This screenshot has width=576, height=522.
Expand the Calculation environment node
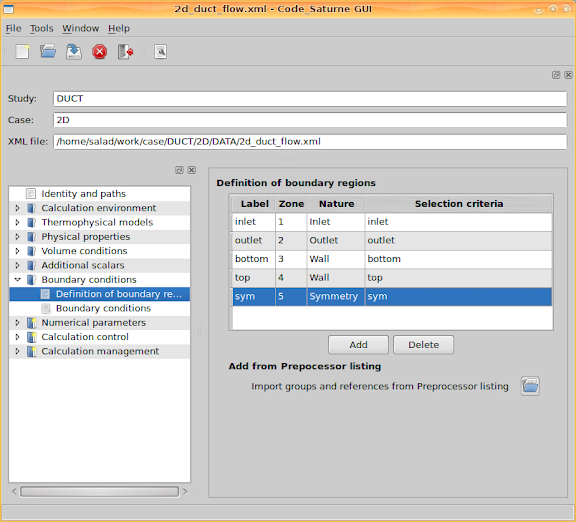coord(17,208)
